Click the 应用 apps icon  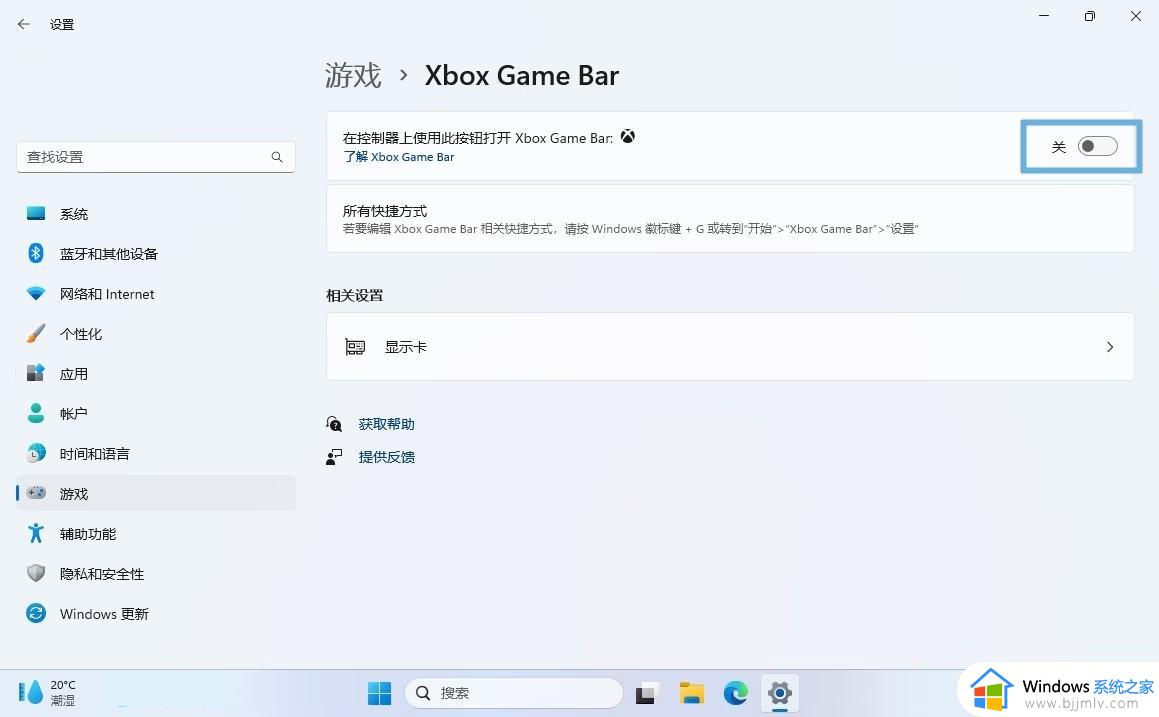(x=35, y=373)
